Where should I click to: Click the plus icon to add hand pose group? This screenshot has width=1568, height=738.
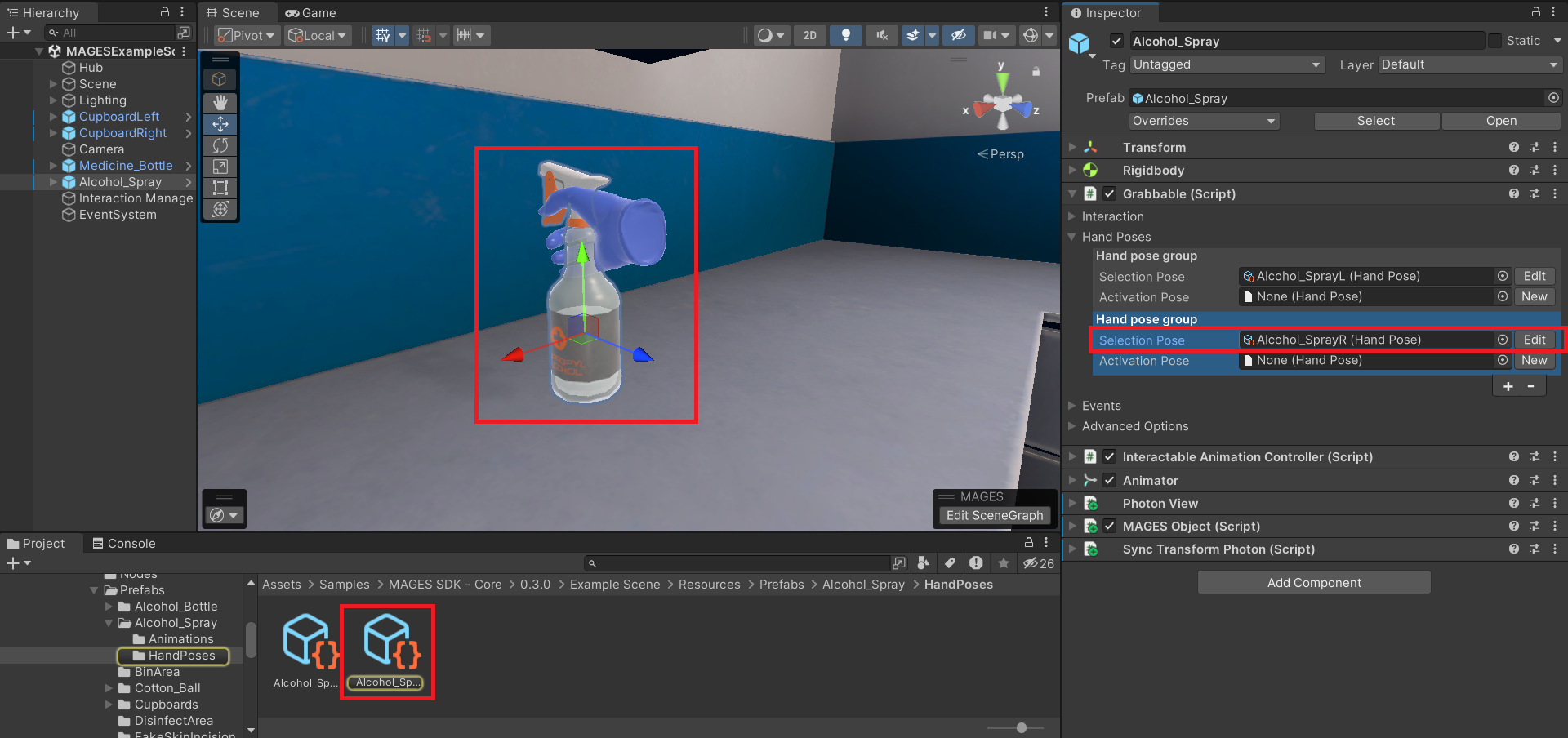[x=1508, y=386]
